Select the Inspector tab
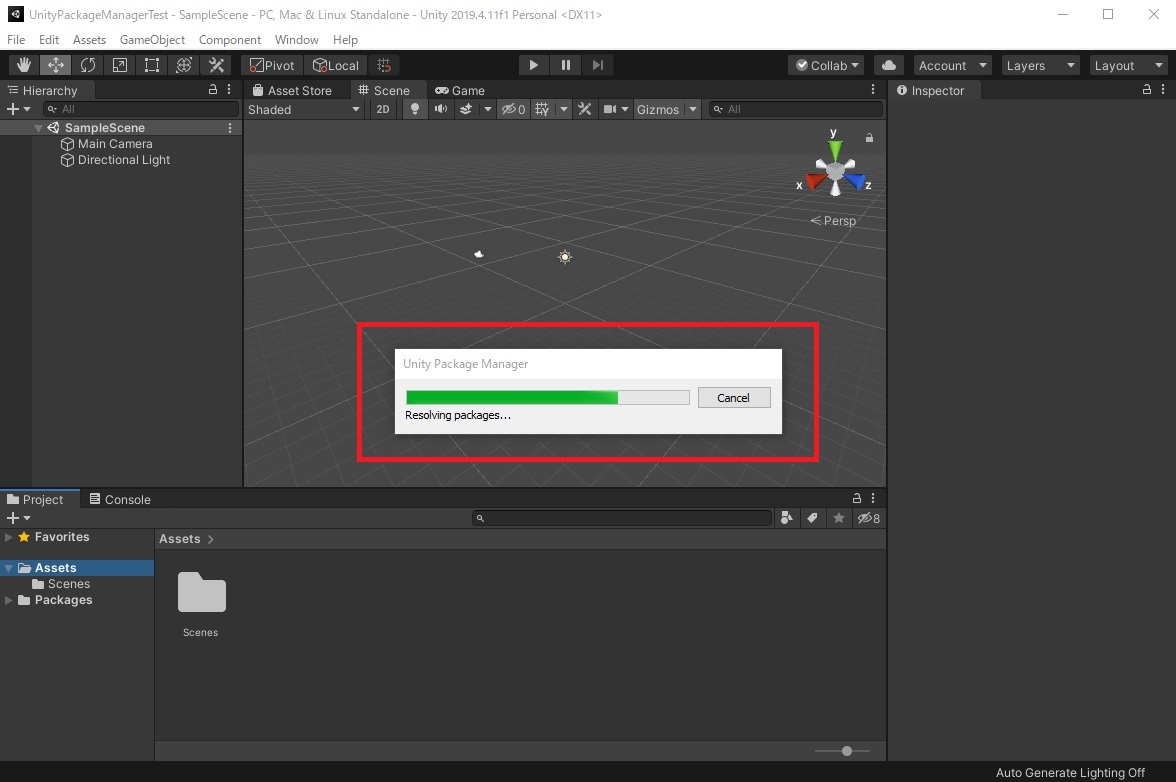Screen dimensions: 1176x782 point(930,90)
